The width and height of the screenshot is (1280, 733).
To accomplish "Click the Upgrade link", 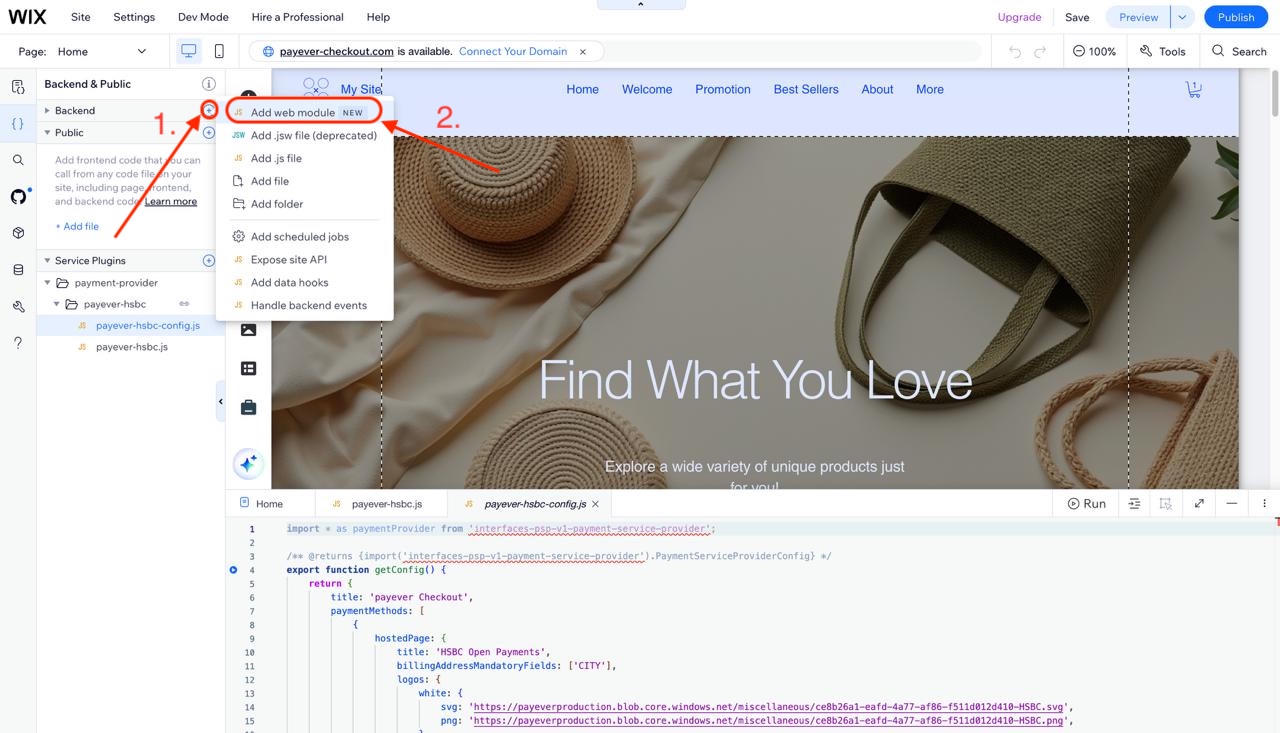I will (1019, 17).
